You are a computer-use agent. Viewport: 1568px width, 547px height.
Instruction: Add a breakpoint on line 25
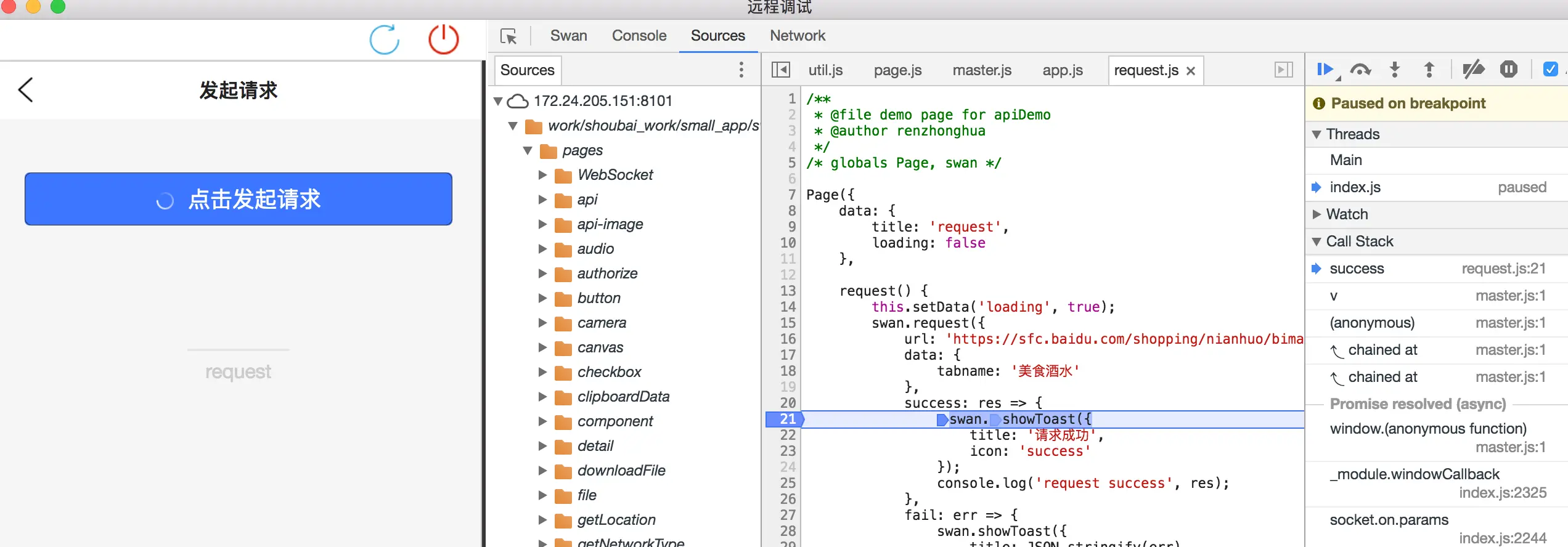[788, 483]
